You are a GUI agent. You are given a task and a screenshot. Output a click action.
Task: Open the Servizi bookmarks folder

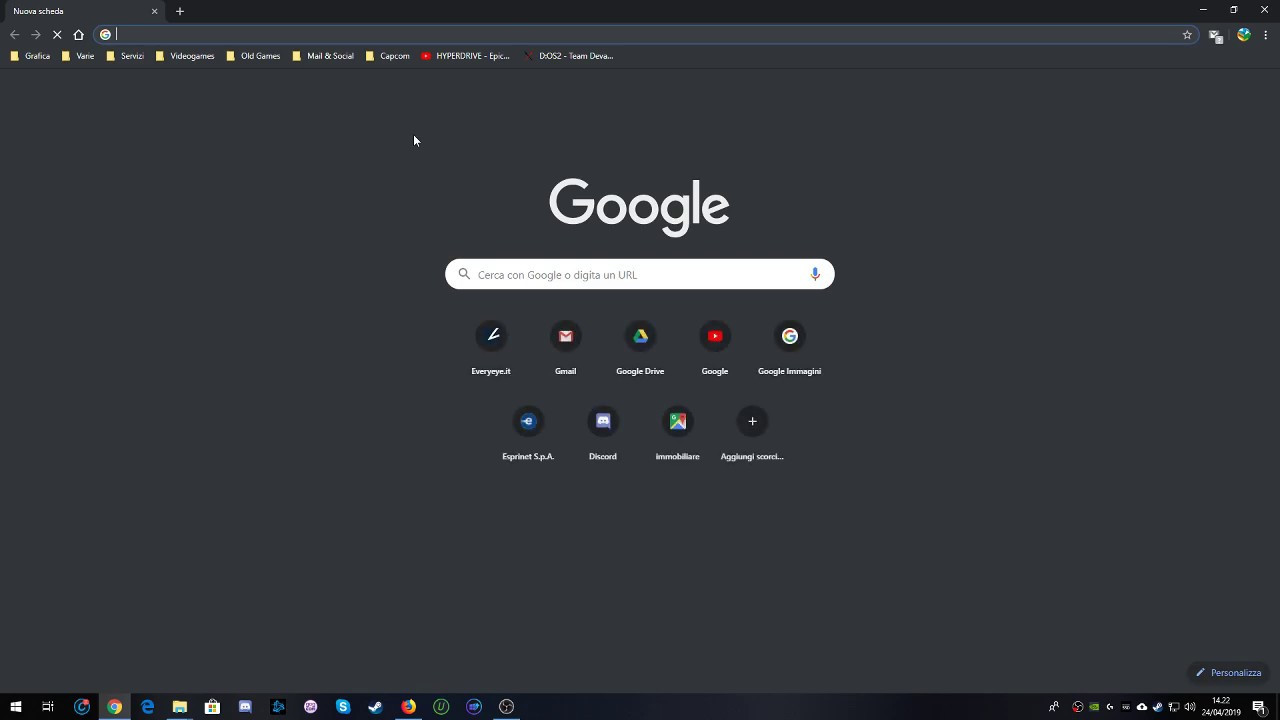125,56
